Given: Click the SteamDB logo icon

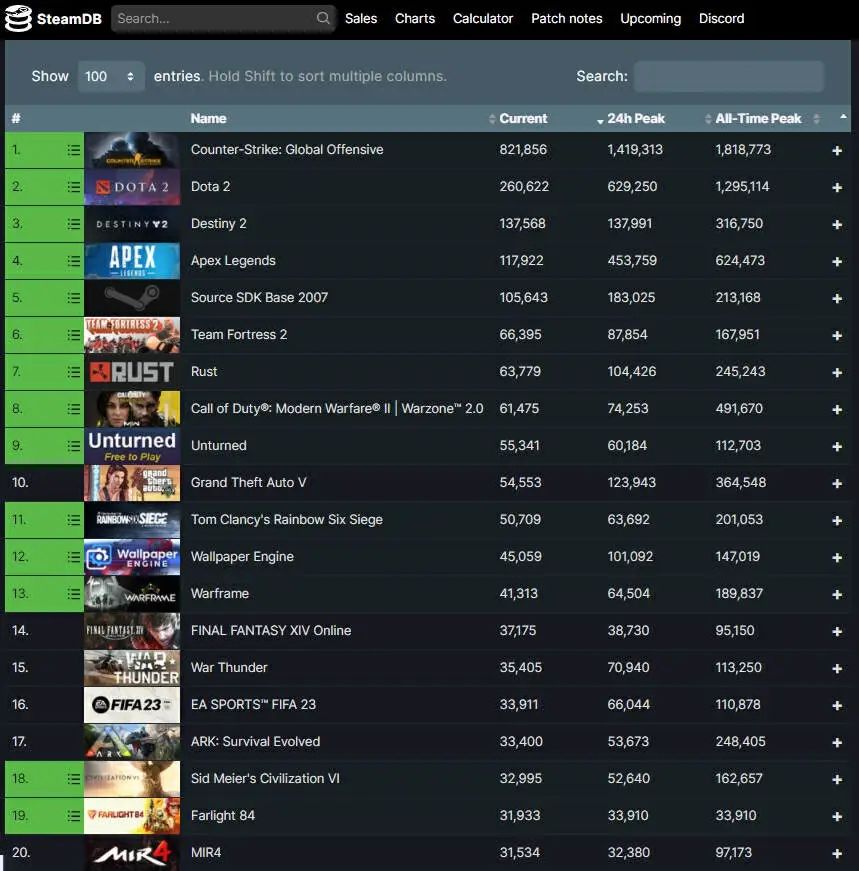Looking at the screenshot, I should click(x=18, y=18).
